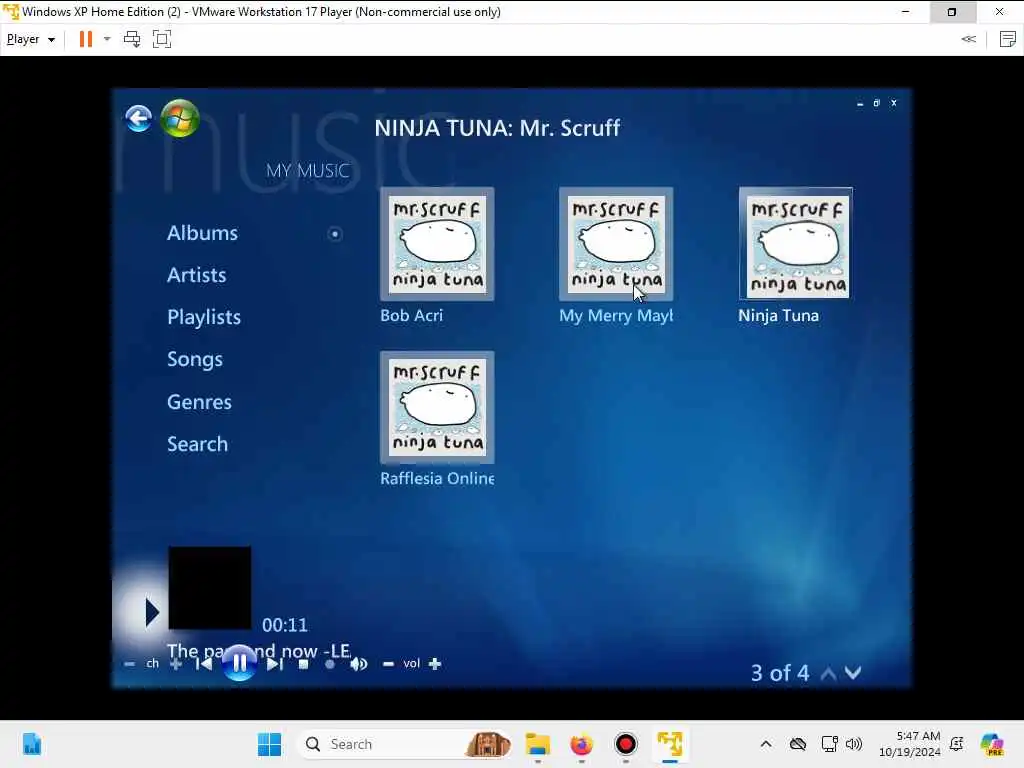Image resolution: width=1024 pixels, height=768 pixels.
Task: Channel down with the ch minus button
Action: (x=129, y=664)
